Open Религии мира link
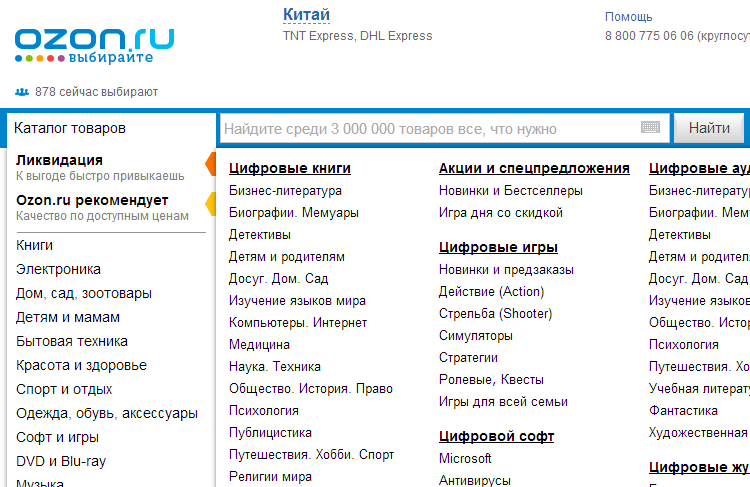This screenshot has height=487, width=750. (x=270, y=476)
